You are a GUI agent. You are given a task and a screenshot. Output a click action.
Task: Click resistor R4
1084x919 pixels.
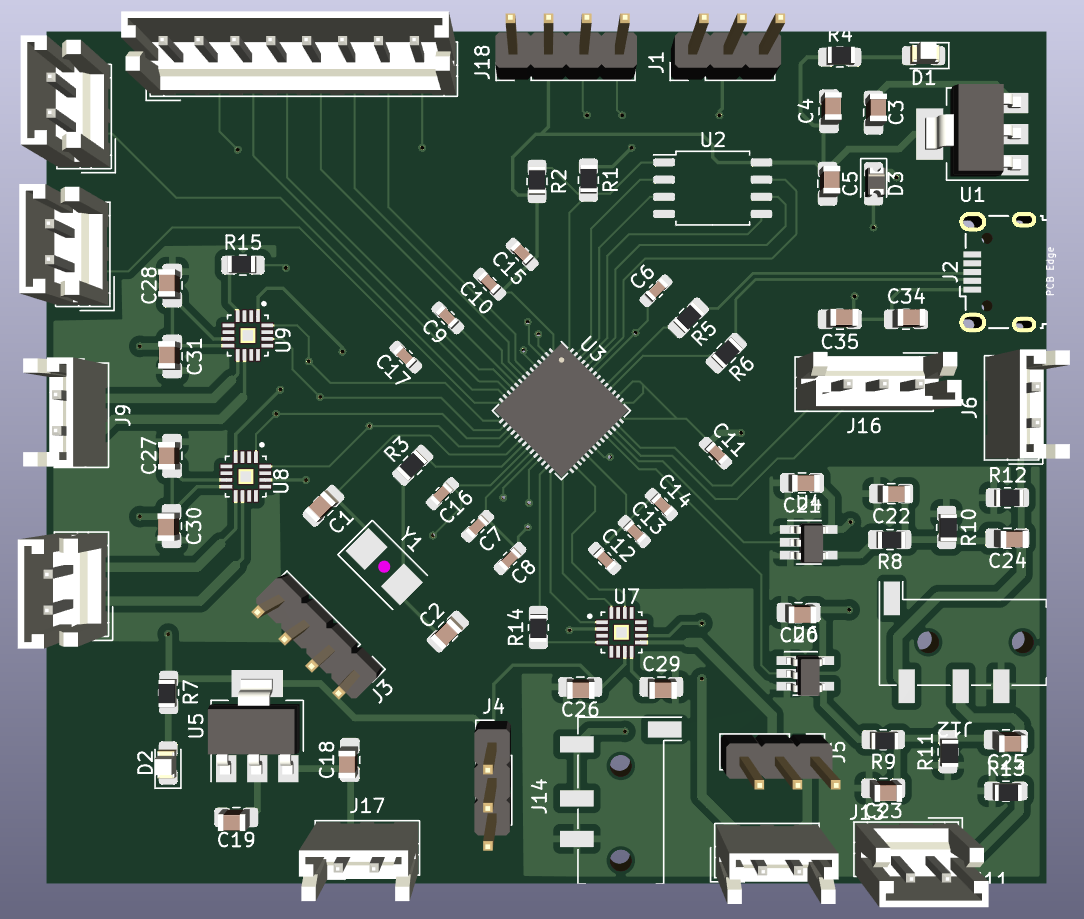[x=839, y=56]
